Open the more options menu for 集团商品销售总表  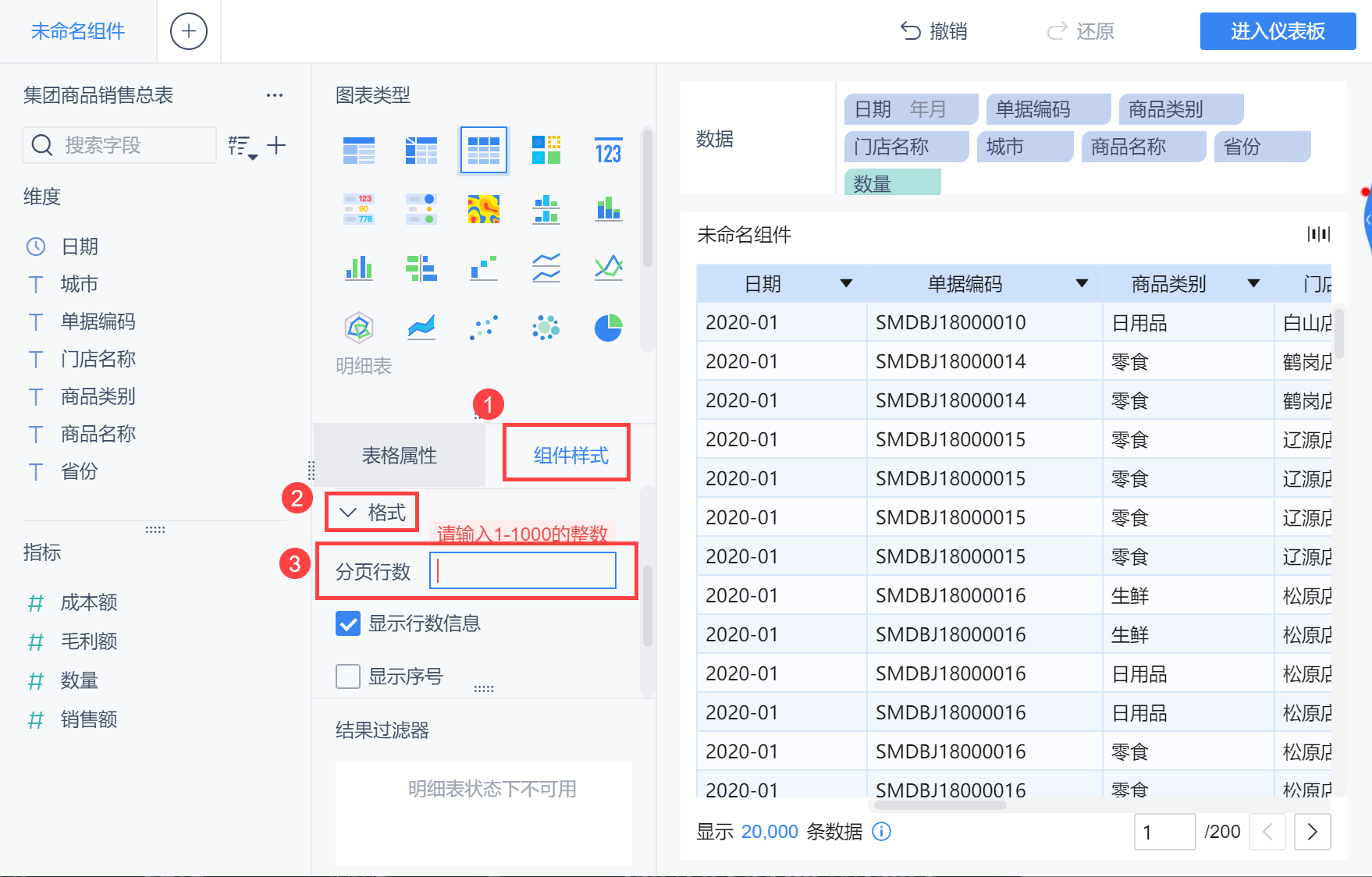pyautogui.click(x=275, y=95)
